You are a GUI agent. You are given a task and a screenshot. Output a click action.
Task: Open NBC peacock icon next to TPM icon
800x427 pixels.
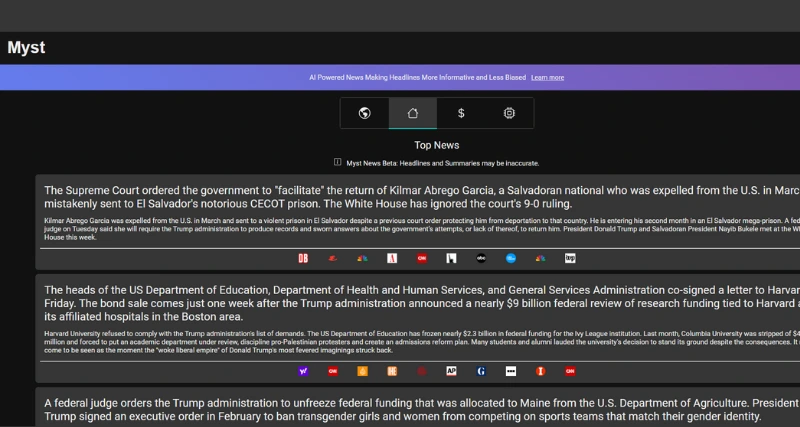pyautogui.click(x=540, y=259)
